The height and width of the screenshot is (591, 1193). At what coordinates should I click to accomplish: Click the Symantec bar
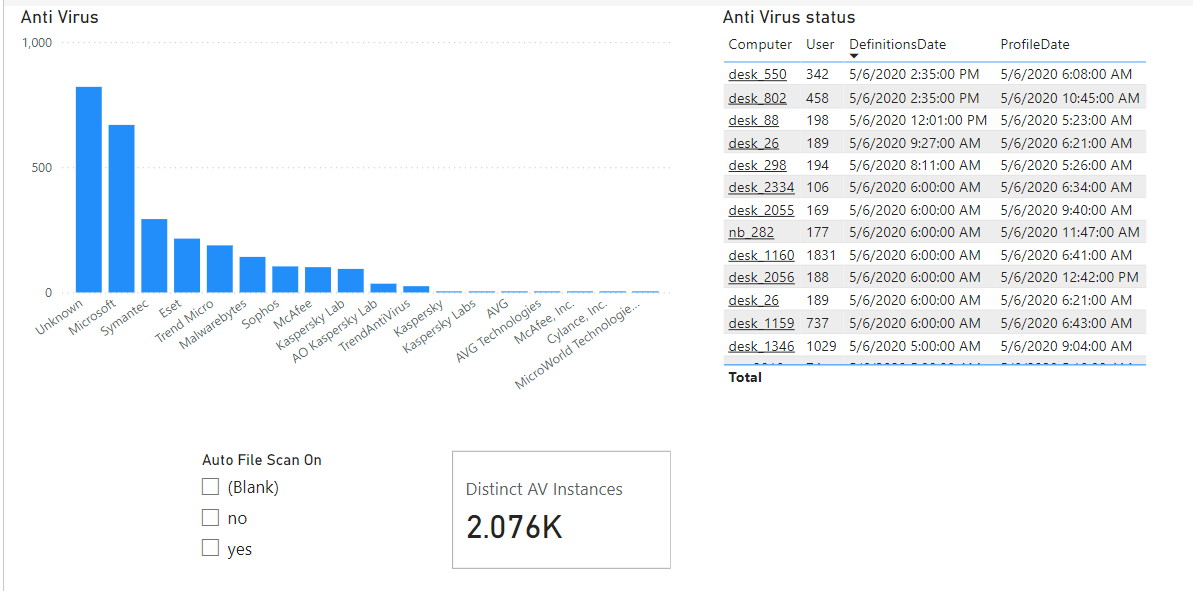(154, 256)
